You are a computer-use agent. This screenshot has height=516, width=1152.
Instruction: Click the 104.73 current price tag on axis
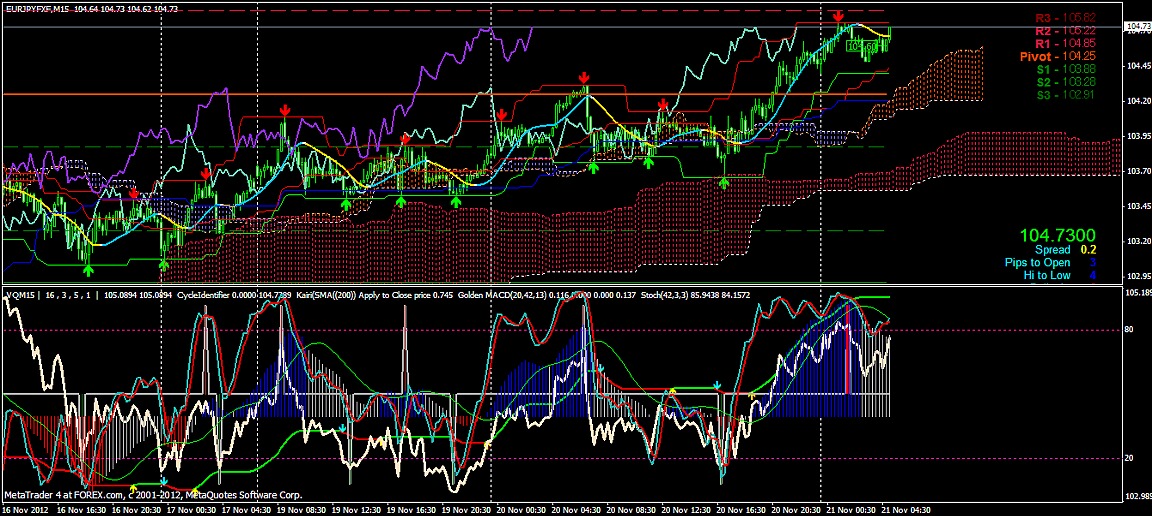[x=1136, y=26]
